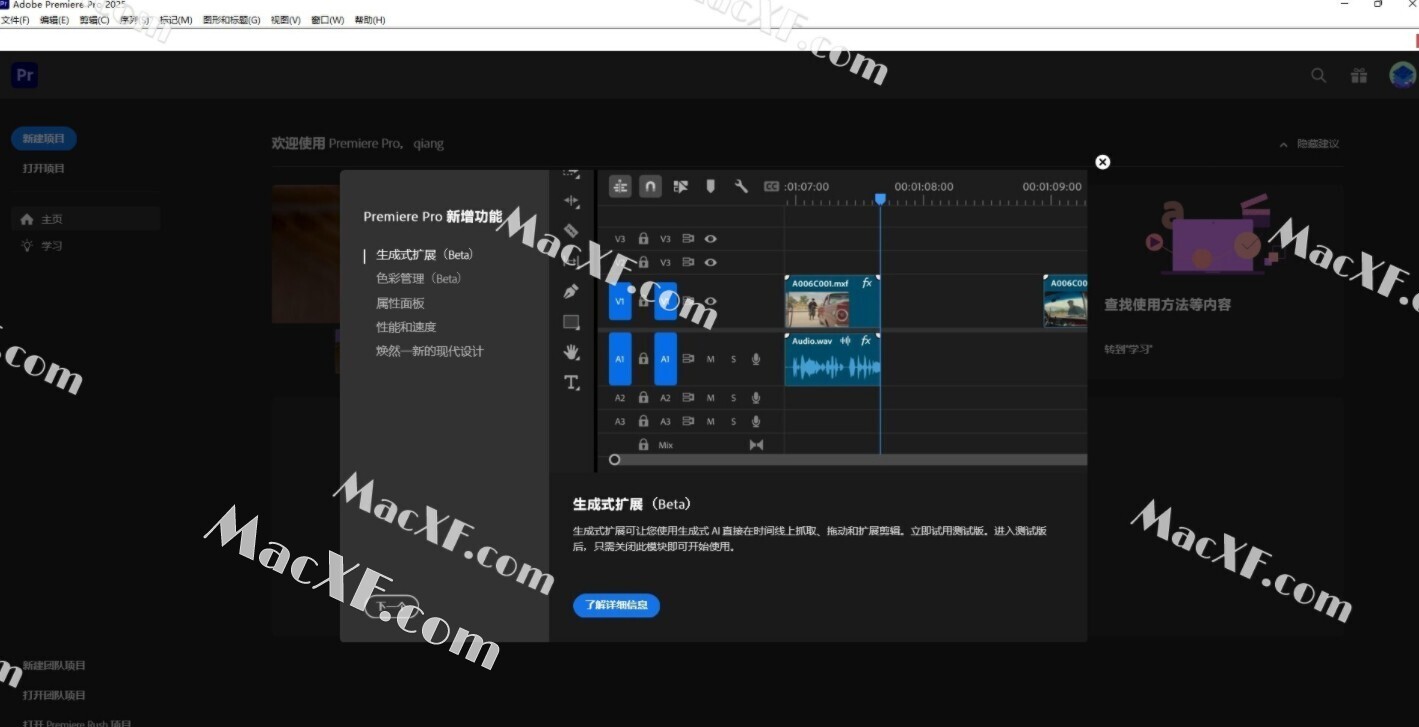Click the lightbulb icon beside 学习
This screenshot has width=1419, height=727.
27,245
